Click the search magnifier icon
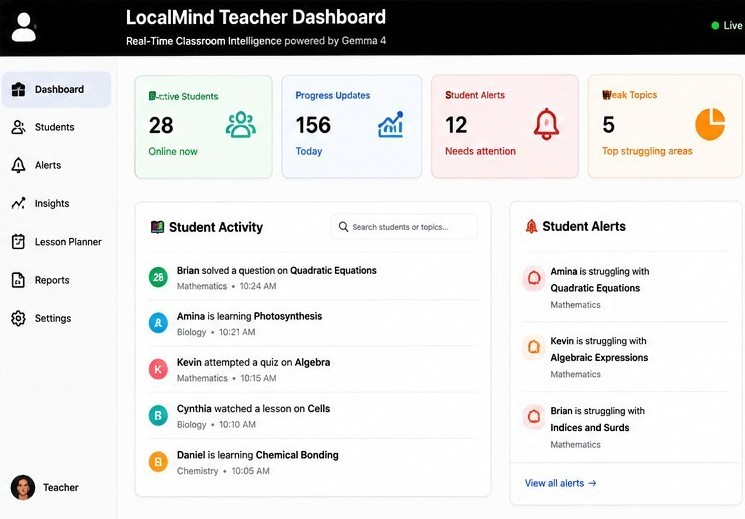Screen dimensions: 745x519 (x=343, y=227)
